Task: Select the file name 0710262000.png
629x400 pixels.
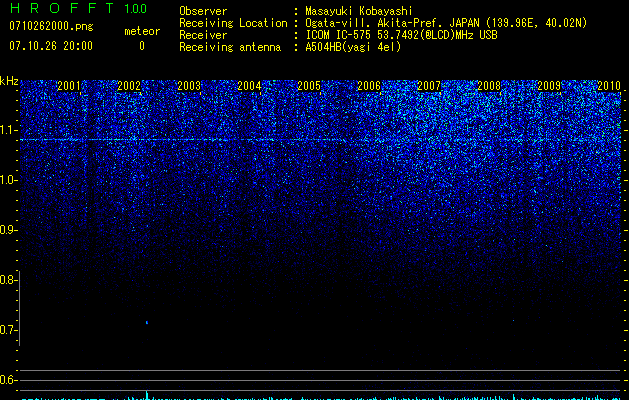Action: [51, 26]
